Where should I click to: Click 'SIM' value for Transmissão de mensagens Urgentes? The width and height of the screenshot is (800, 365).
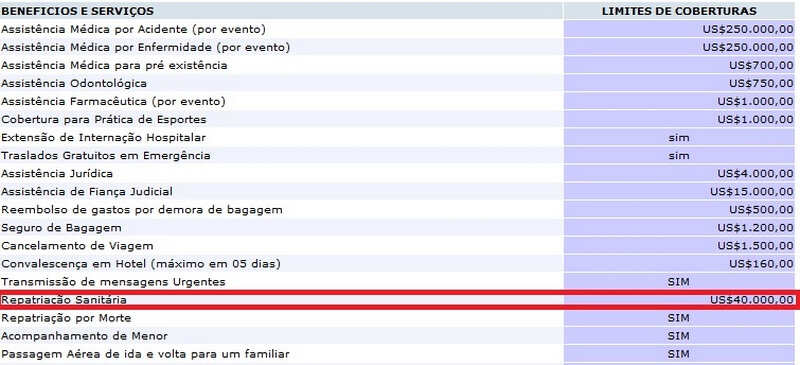(679, 282)
